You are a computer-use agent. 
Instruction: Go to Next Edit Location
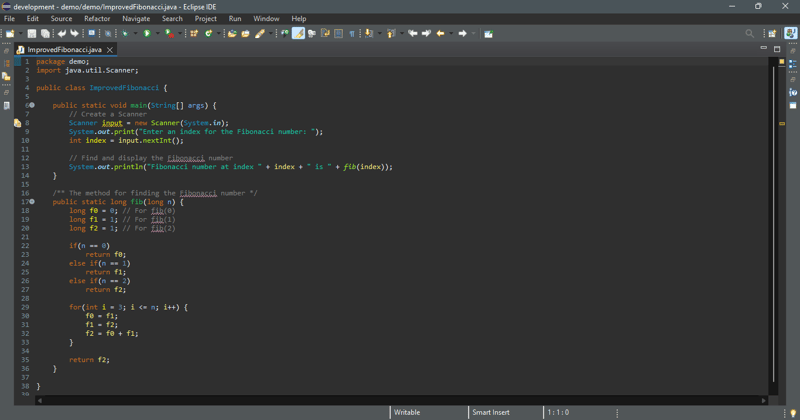[426, 34]
